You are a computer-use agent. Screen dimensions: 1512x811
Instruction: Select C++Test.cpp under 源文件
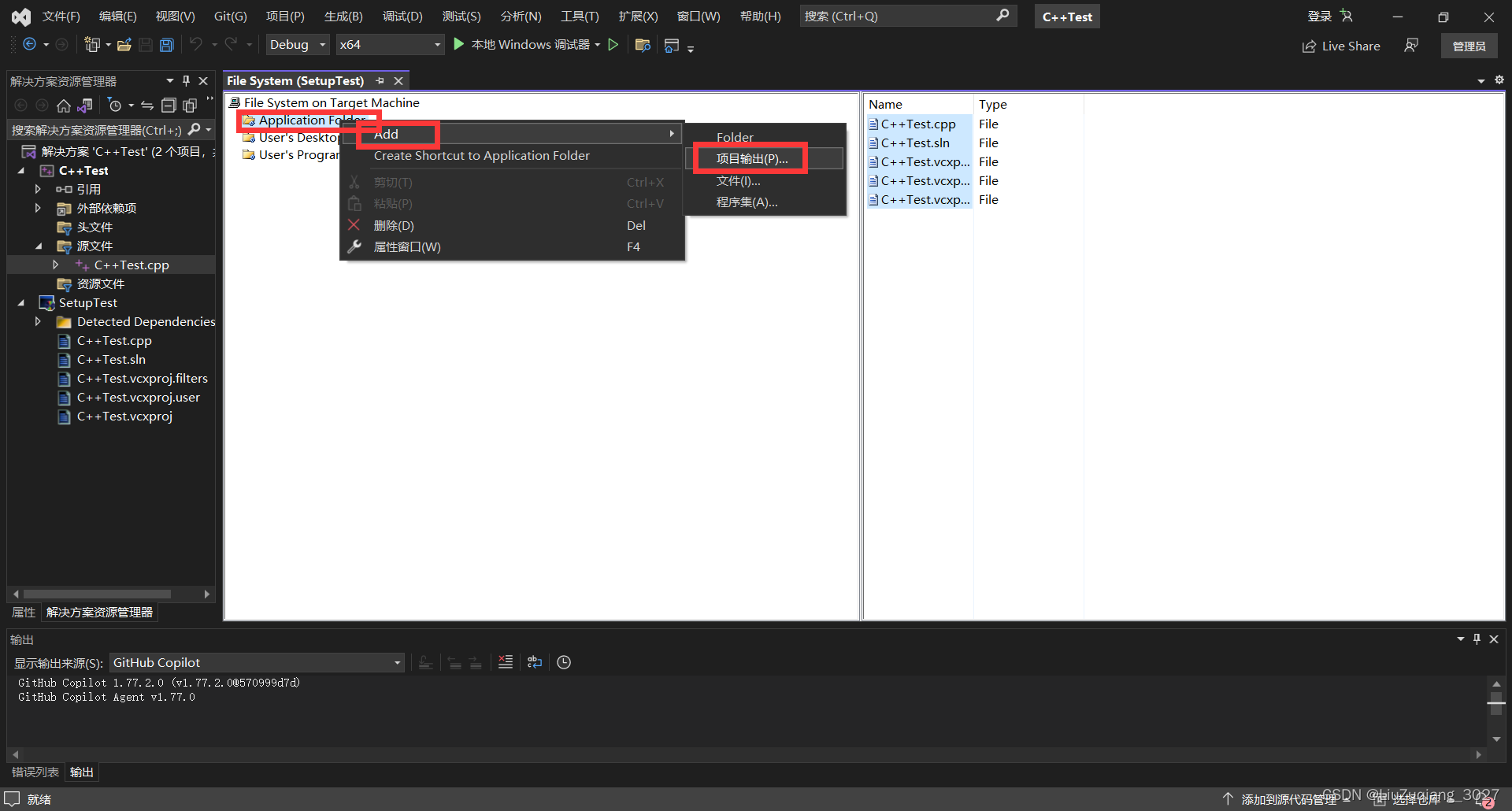click(132, 265)
